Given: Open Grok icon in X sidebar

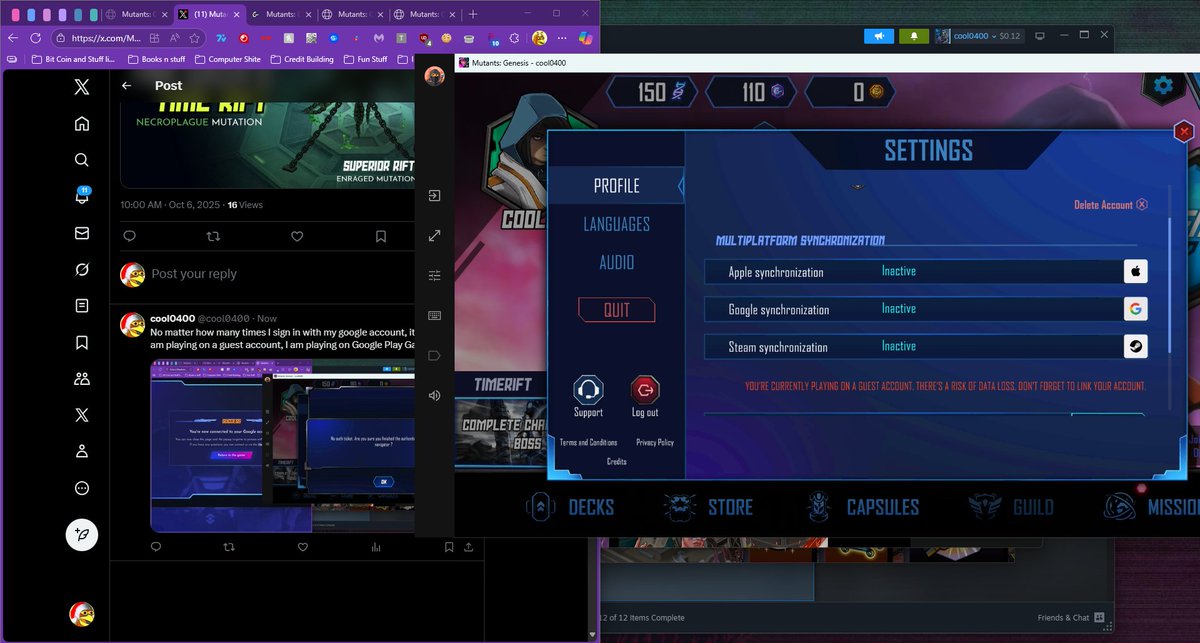Looking at the screenshot, I should (x=82, y=270).
